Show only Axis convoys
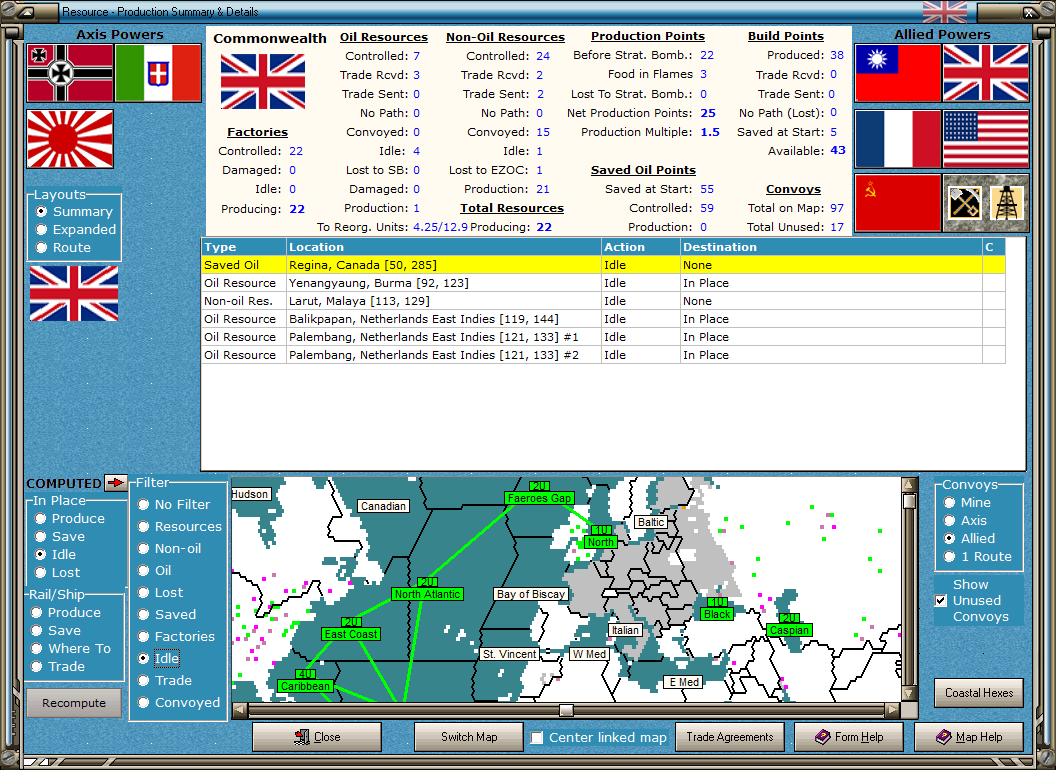 point(965,520)
